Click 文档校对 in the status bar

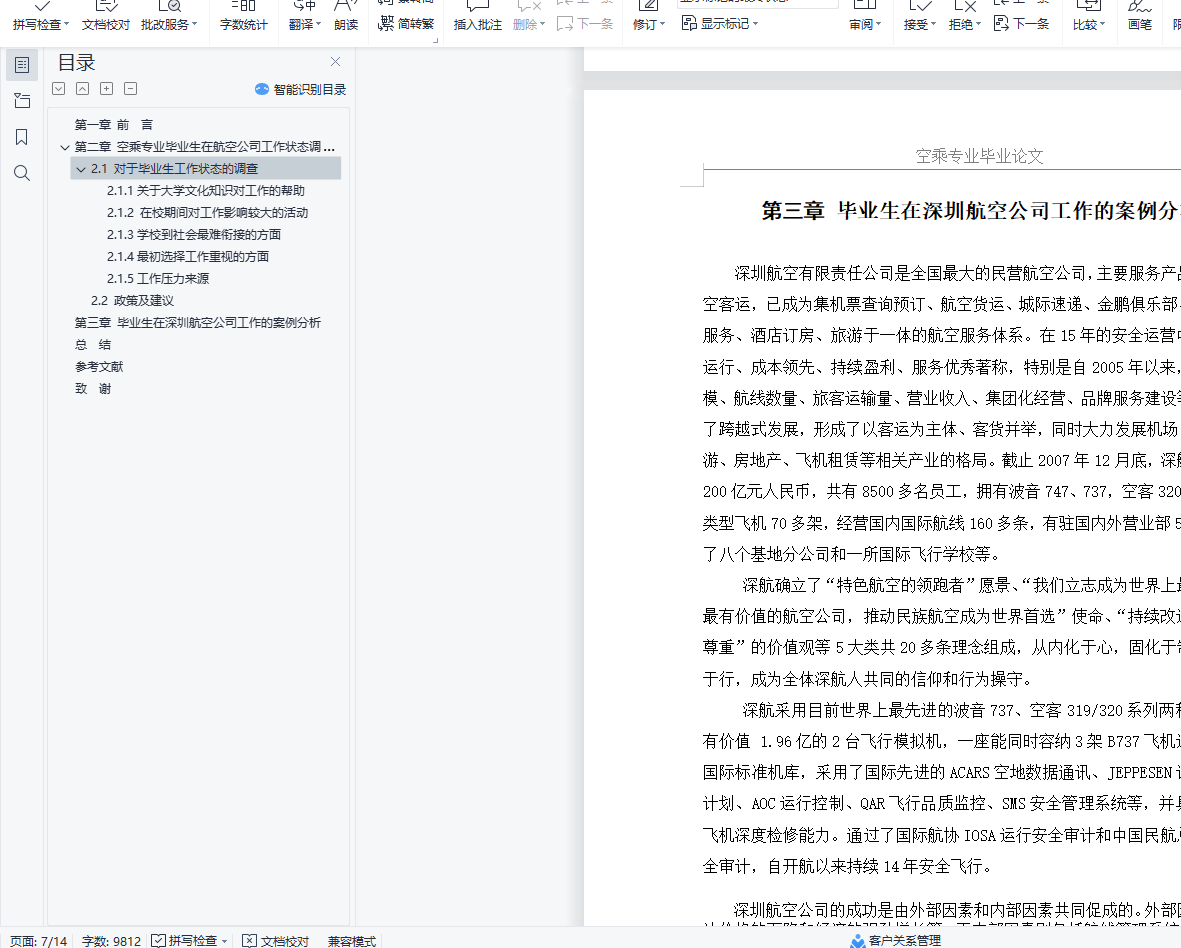pos(276,940)
